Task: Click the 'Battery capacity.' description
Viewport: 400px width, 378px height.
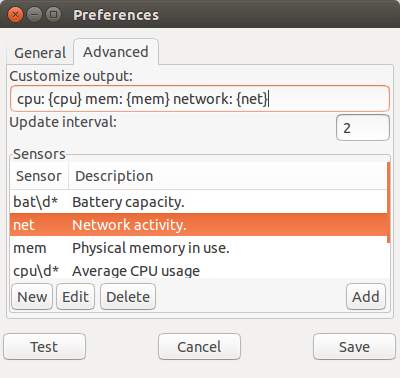Action: pyautogui.click(x=128, y=202)
